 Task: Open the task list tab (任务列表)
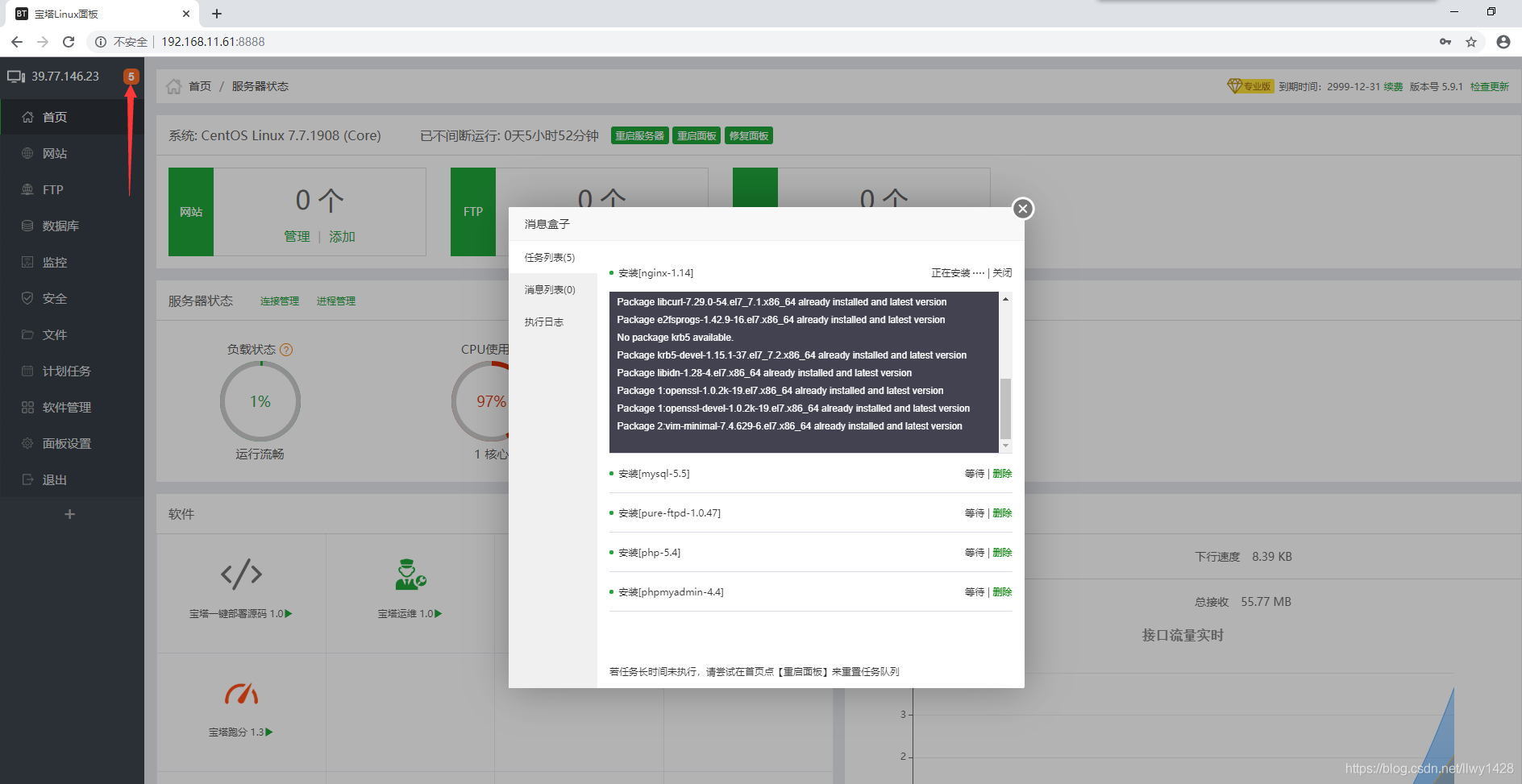(550, 258)
